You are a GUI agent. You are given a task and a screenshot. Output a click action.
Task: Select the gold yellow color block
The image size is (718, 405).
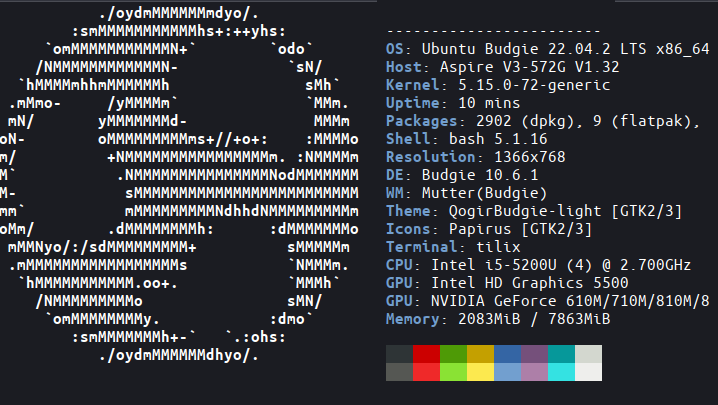(480, 354)
